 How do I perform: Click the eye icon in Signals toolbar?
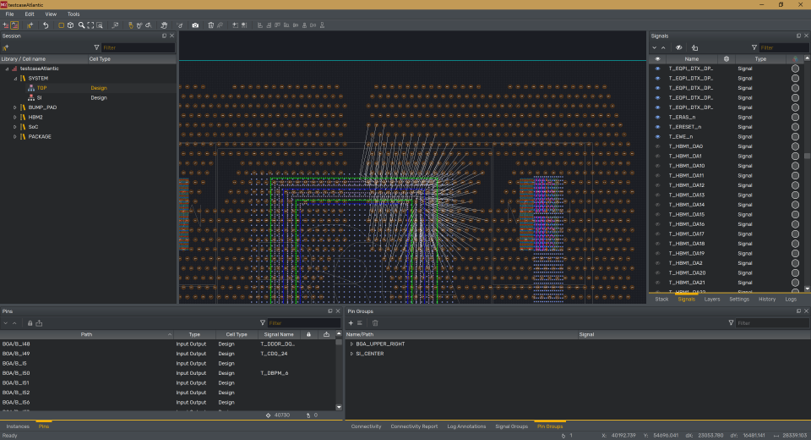679,47
